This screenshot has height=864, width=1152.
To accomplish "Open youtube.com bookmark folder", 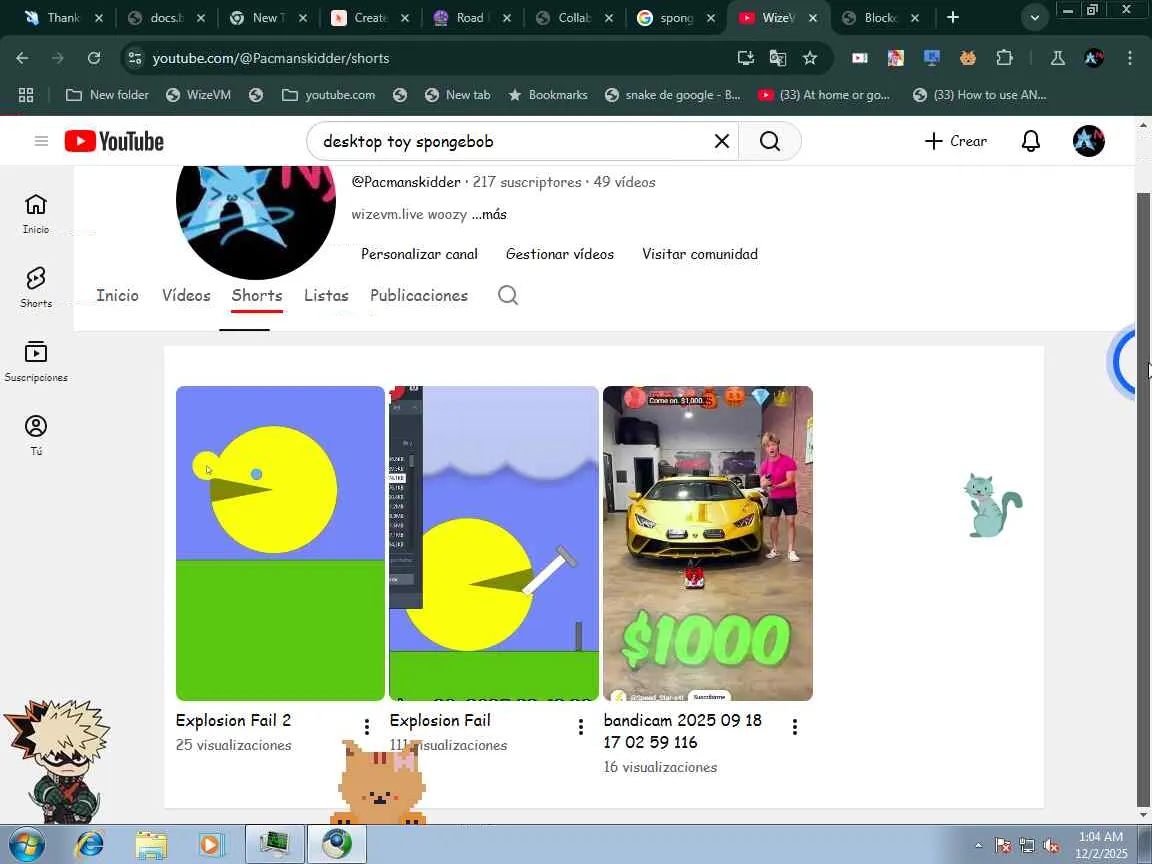I will click(328, 95).
